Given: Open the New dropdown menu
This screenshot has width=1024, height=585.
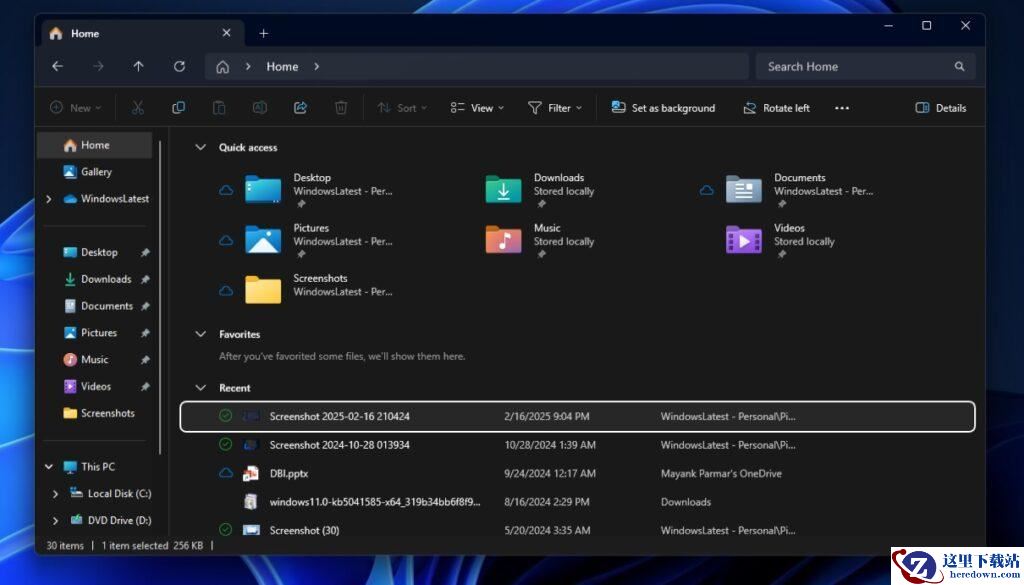Looking at the screenshot, I should tap(76, 108).
